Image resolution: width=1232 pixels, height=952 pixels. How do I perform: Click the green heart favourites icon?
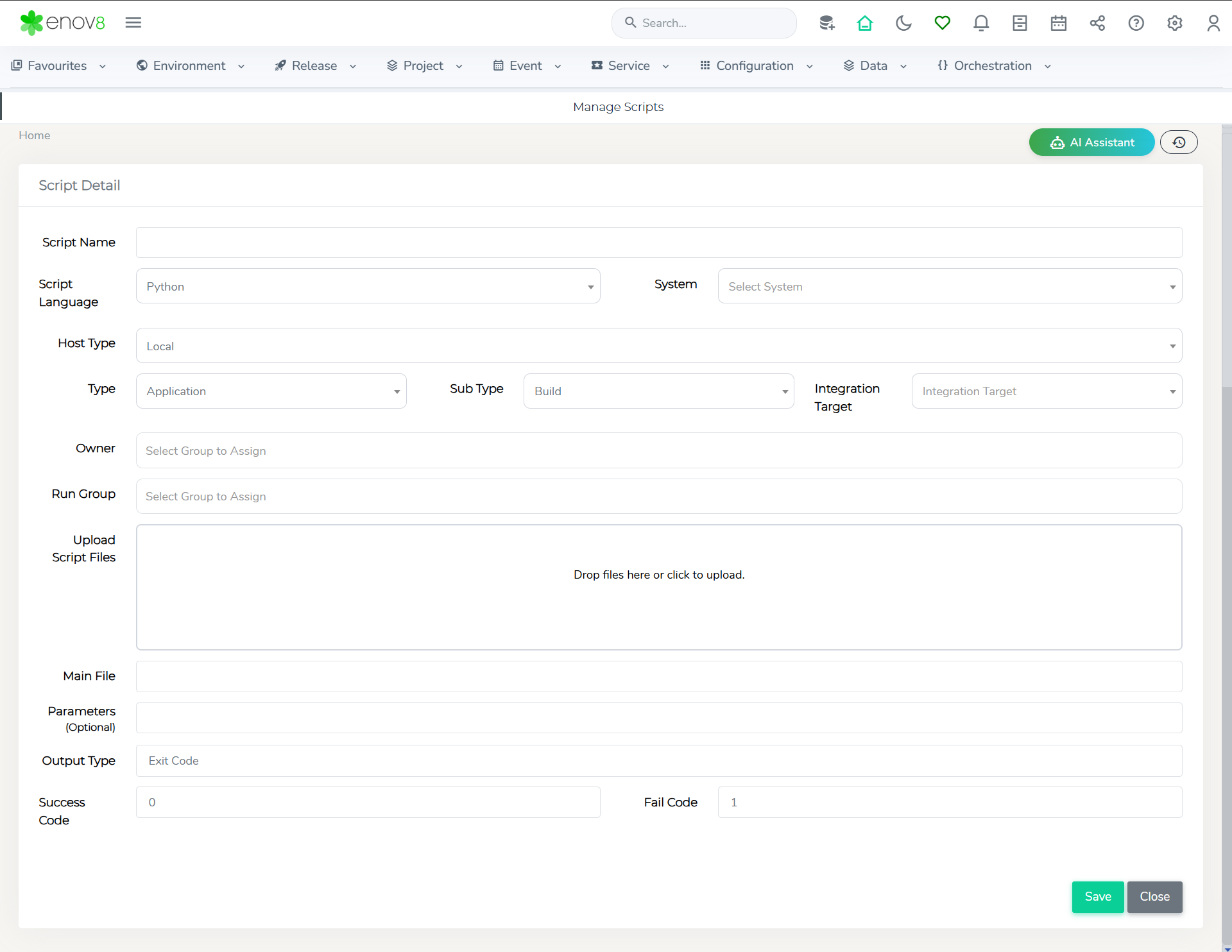point(942,23)
